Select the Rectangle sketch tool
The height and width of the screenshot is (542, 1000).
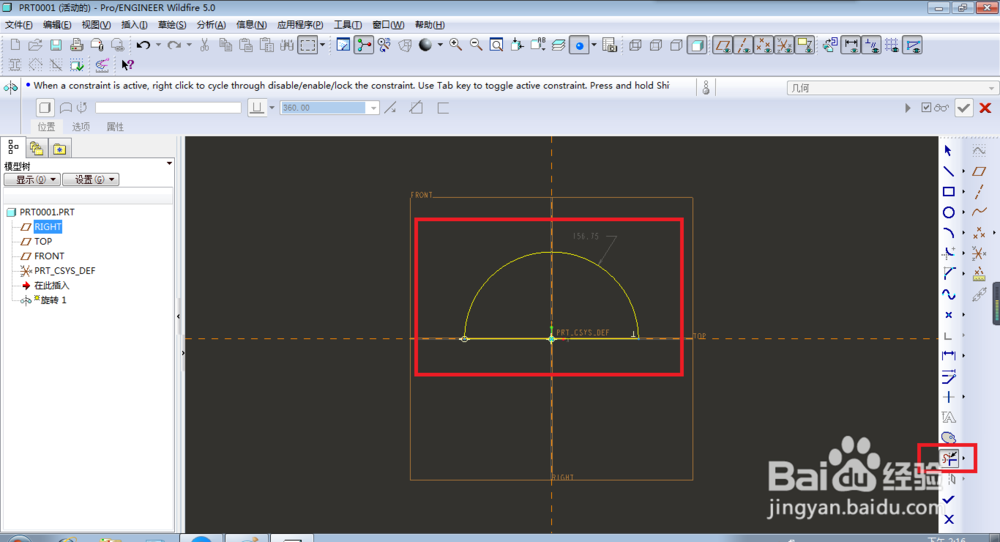[948, 191]
